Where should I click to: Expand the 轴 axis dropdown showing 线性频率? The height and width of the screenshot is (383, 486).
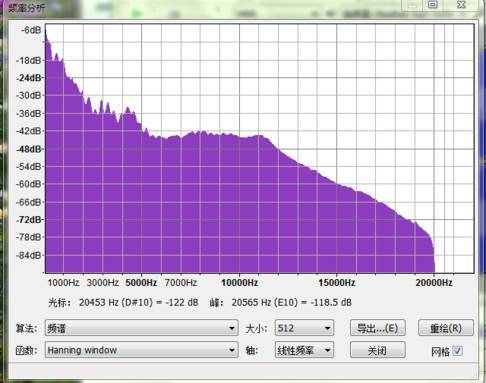tap(304, 350)
